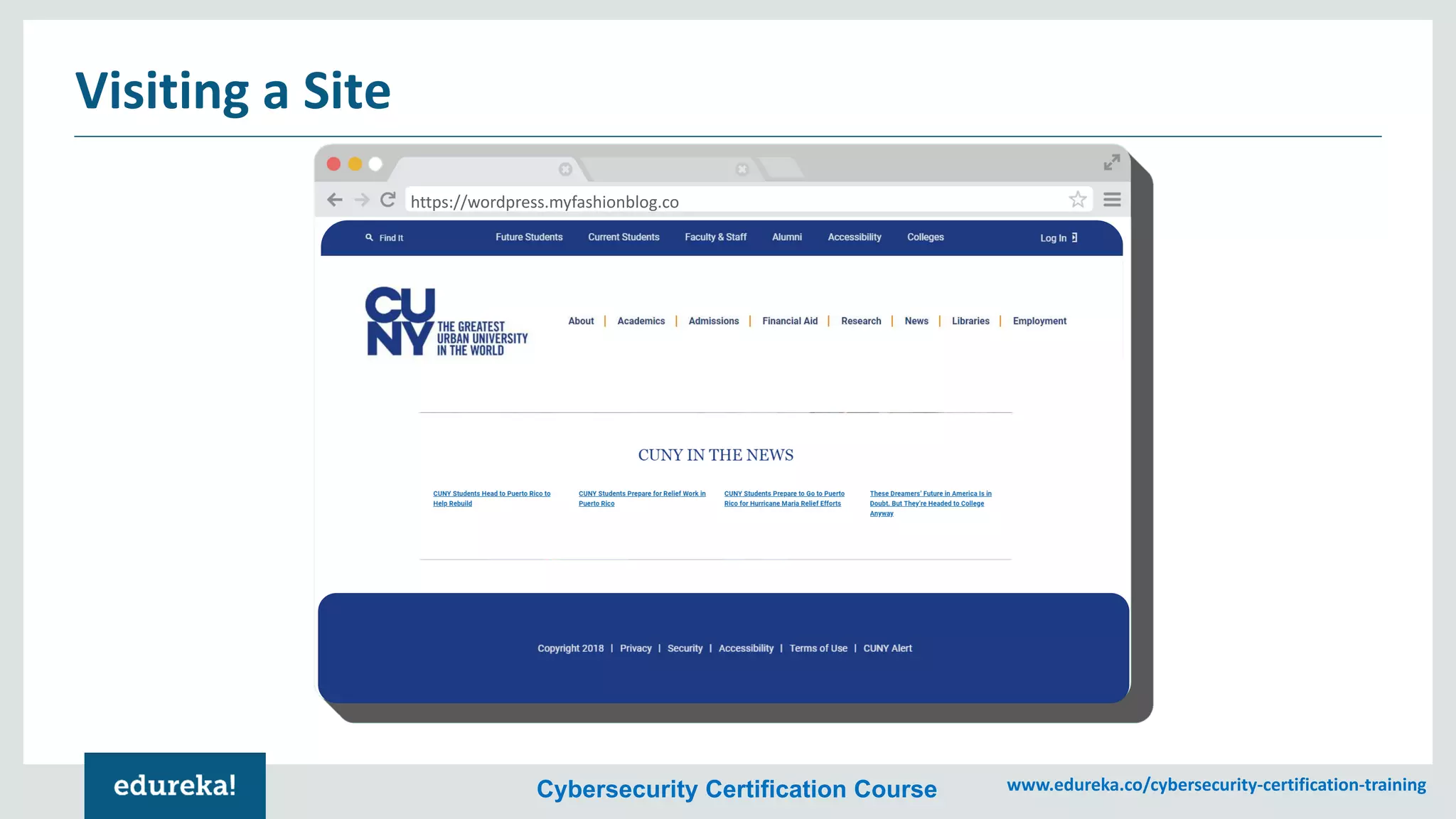Click the Log In link
The image size is (1456, 819).
[x=1059, y=238]
